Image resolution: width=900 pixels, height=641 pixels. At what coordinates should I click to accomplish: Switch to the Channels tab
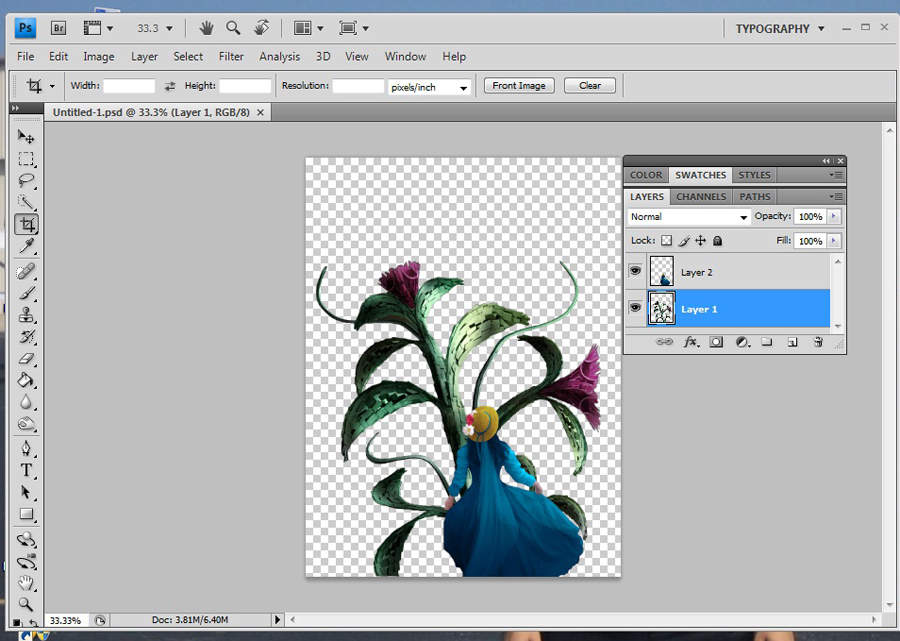[x=701, y=197]
